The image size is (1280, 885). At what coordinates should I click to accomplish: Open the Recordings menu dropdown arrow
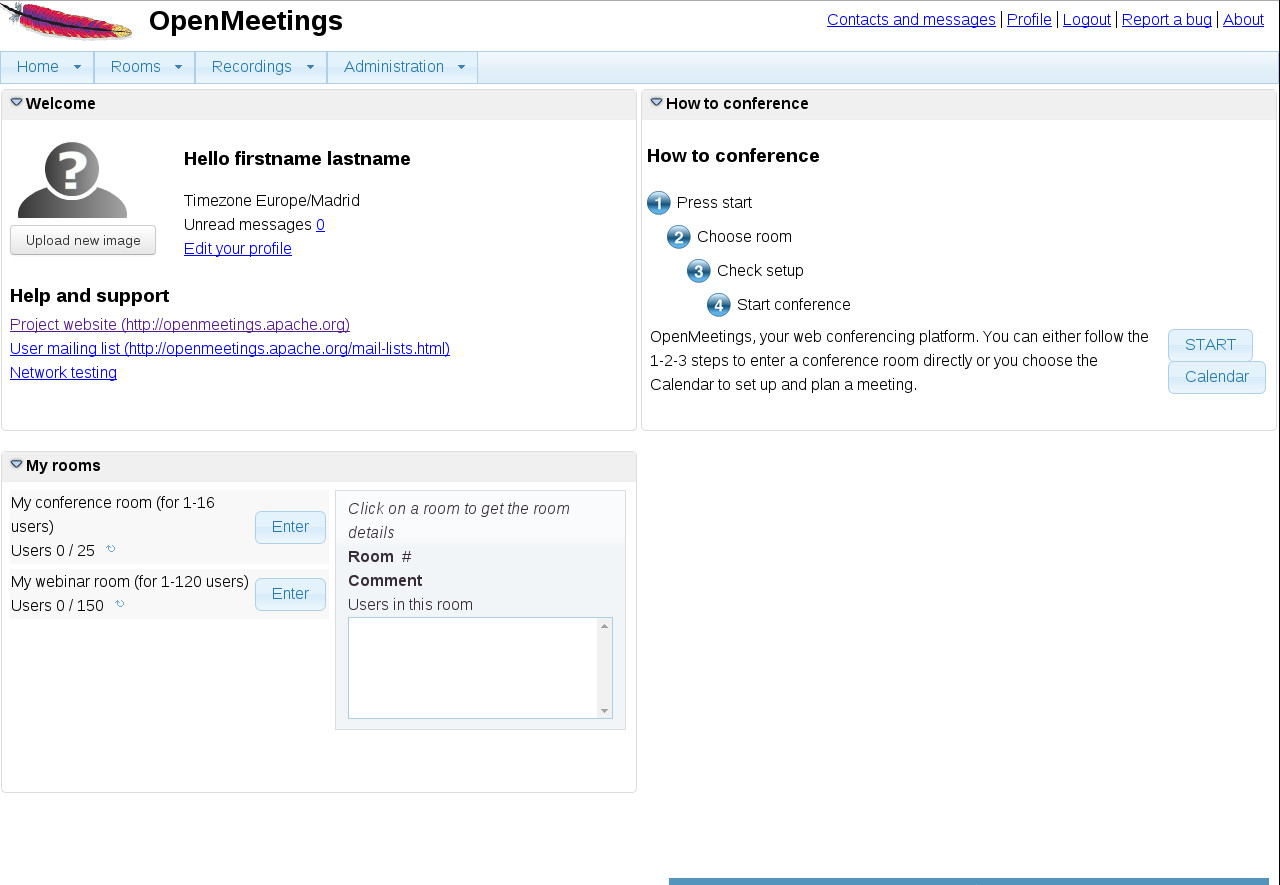pyautogui.click(x=310, y=67)
